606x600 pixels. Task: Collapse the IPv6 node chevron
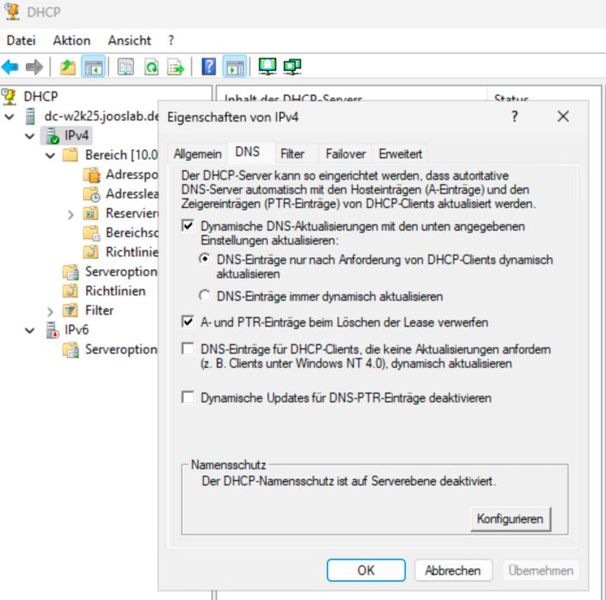(30, 331)
